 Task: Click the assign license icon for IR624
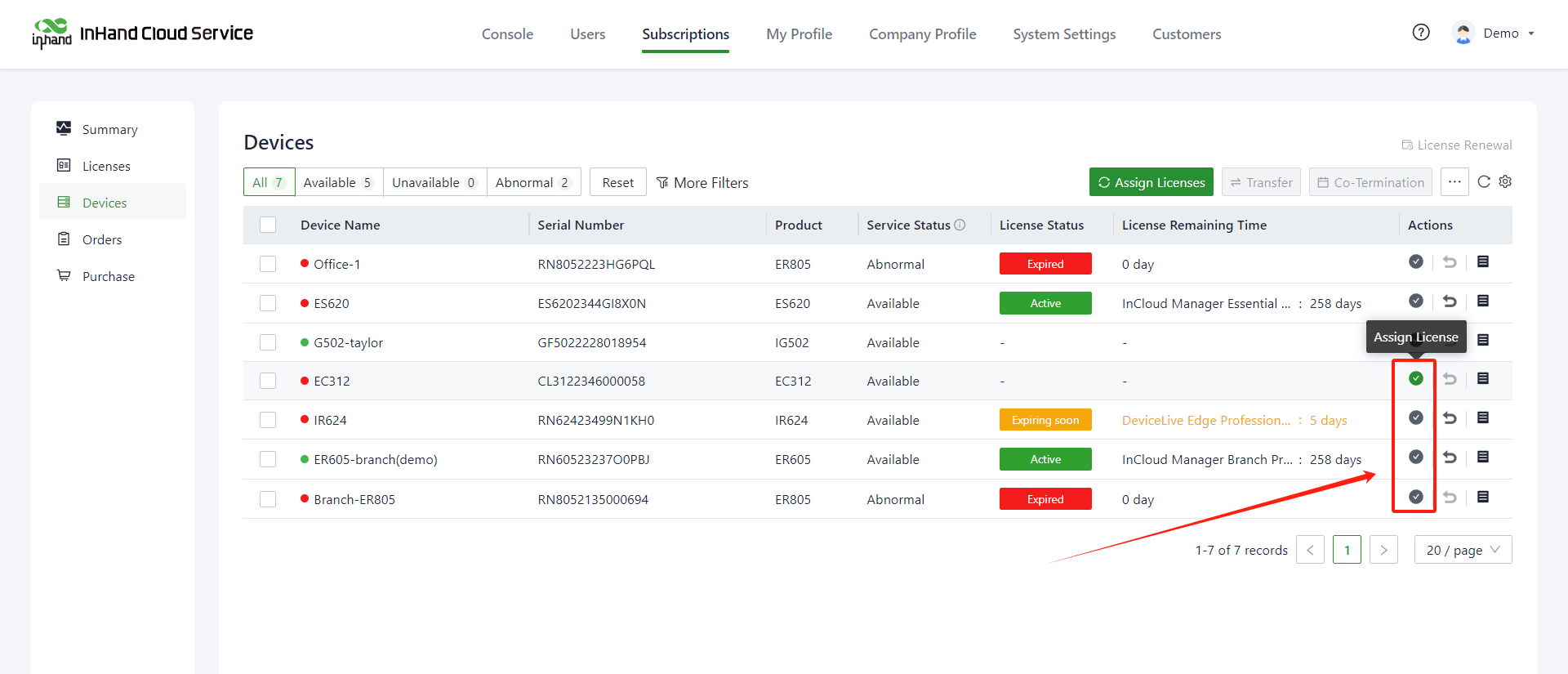[x=1416, y=417]
